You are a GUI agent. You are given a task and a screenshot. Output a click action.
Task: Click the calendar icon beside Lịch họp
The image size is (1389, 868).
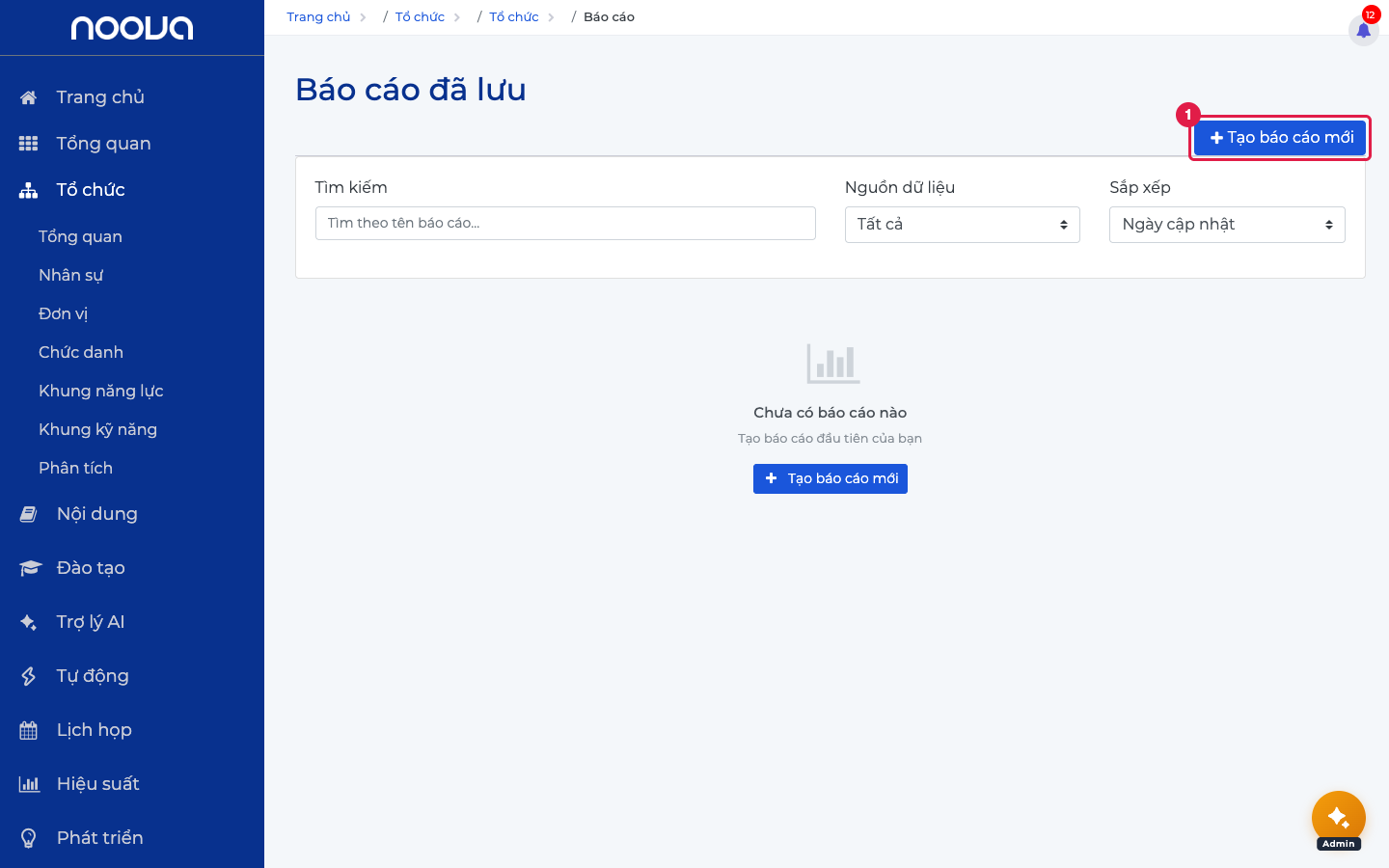pos(29,730)
